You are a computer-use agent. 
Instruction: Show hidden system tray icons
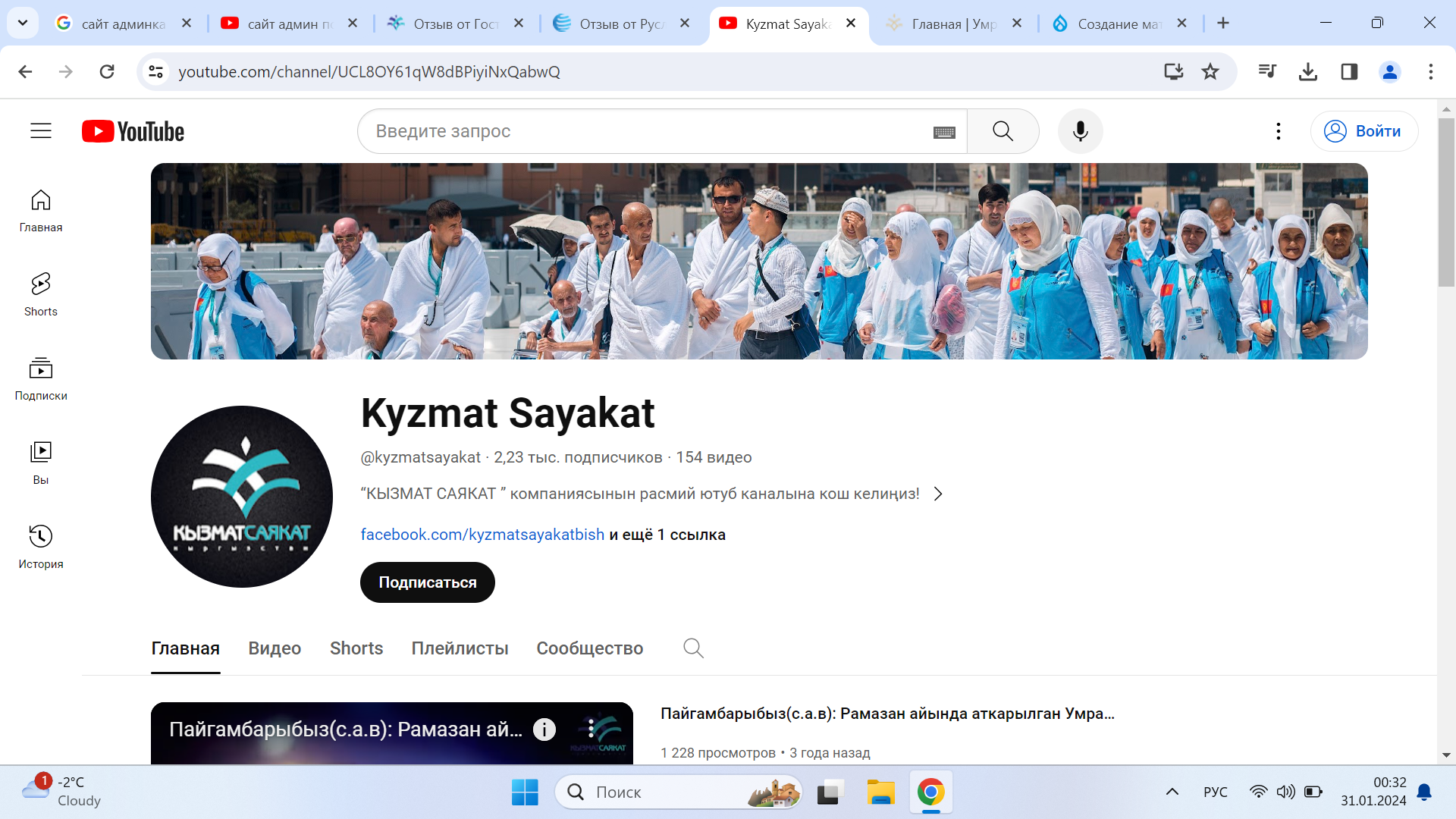(1172, 792)
